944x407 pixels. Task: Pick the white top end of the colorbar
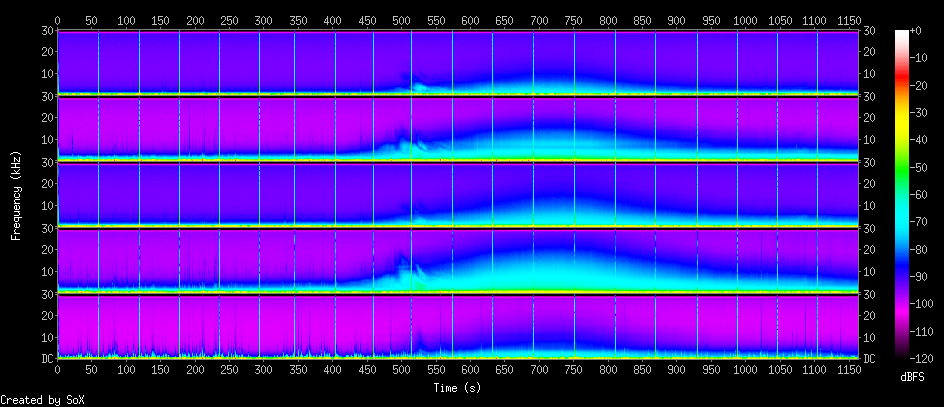902,35
